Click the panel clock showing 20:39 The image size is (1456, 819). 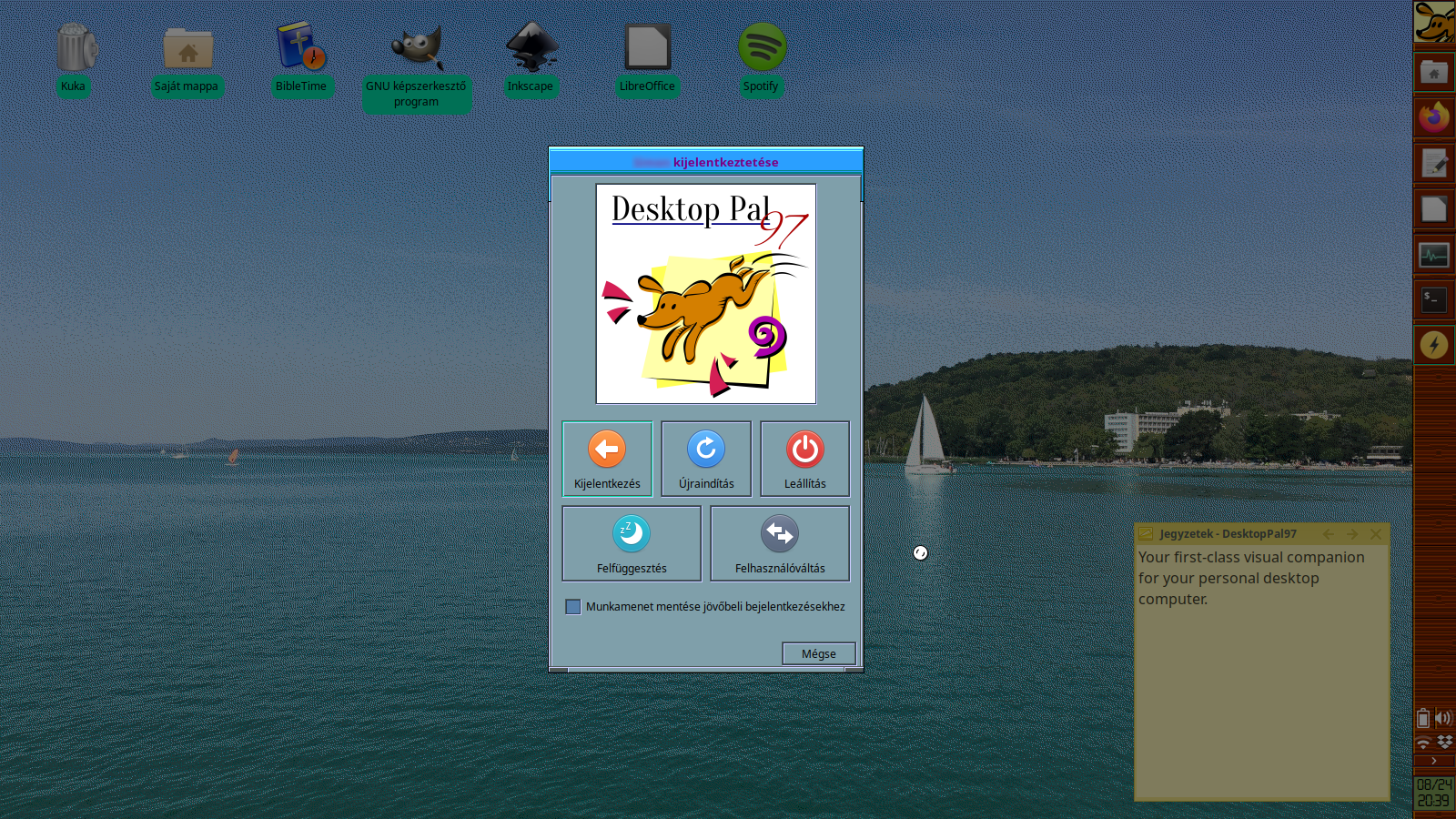1434,793
